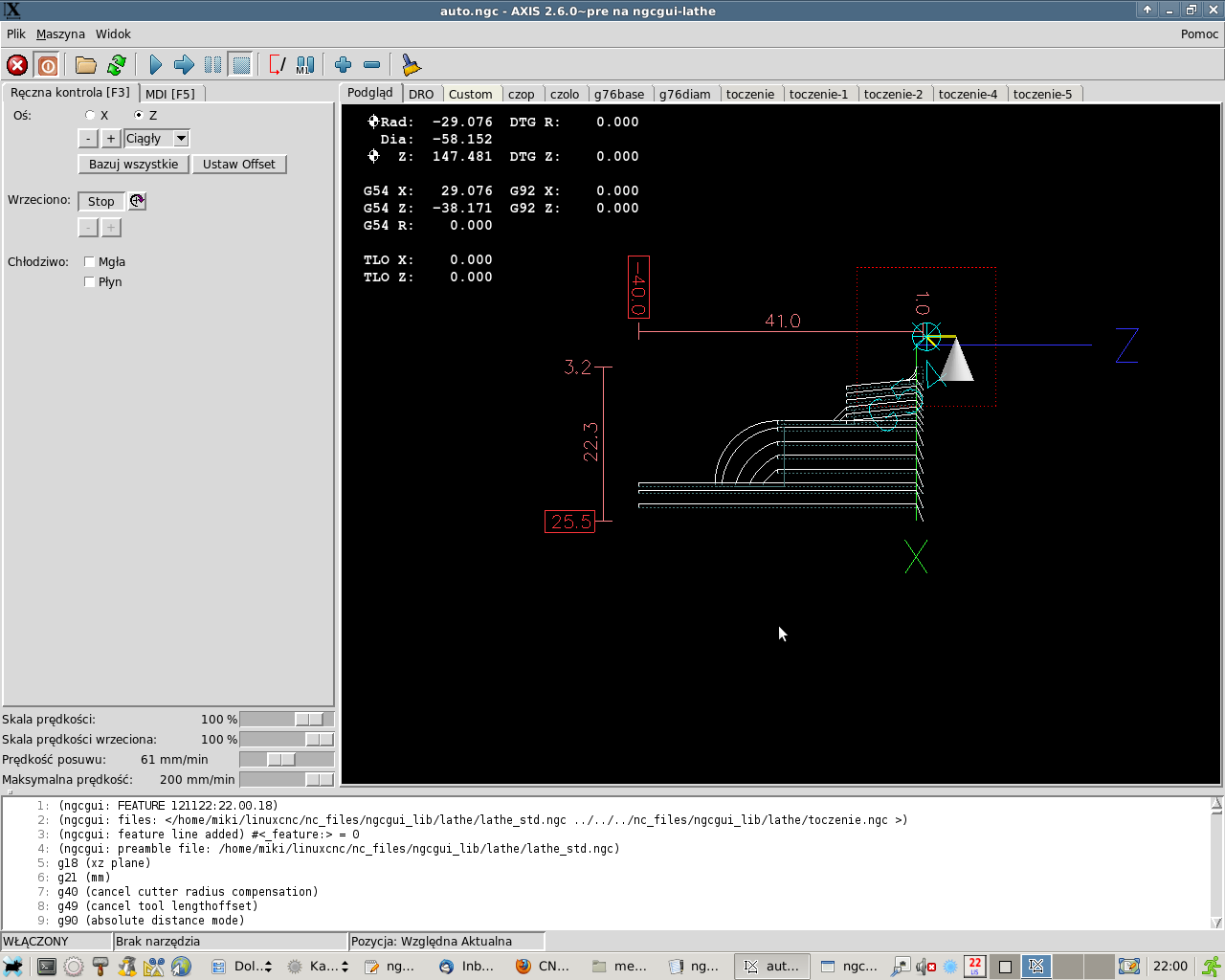Expand Ka... taskbar menu arrows
This screenshot has height=980, width=1225.
(x=344, y=967)
